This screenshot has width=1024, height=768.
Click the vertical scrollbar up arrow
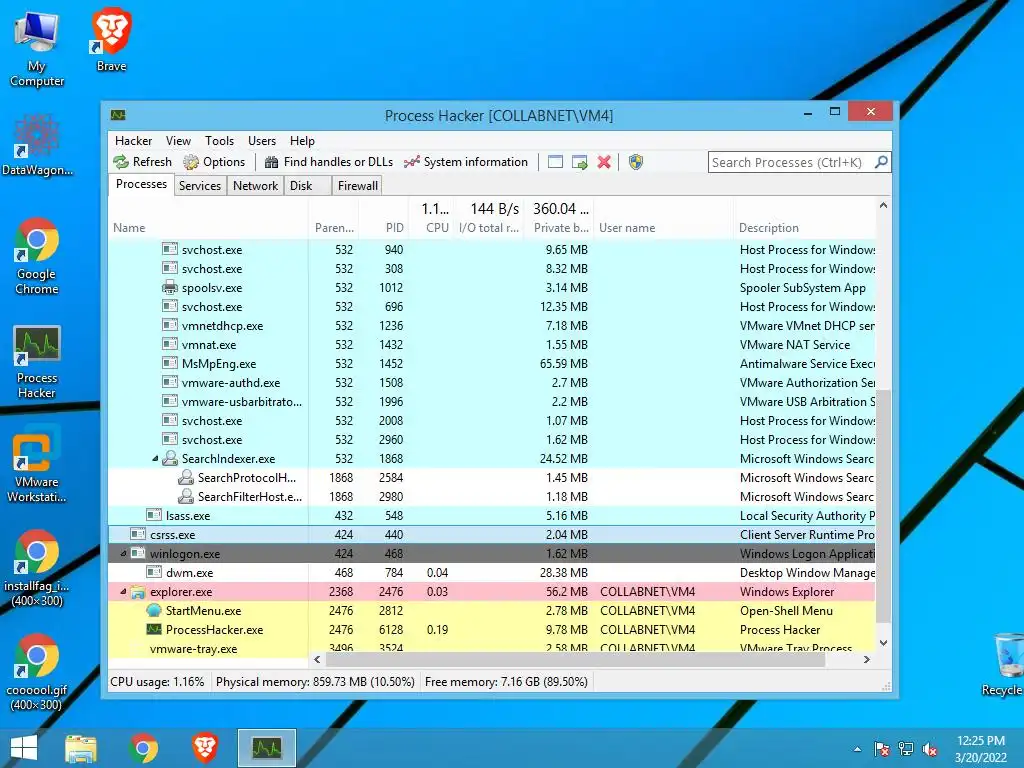[x=883, y=205]
